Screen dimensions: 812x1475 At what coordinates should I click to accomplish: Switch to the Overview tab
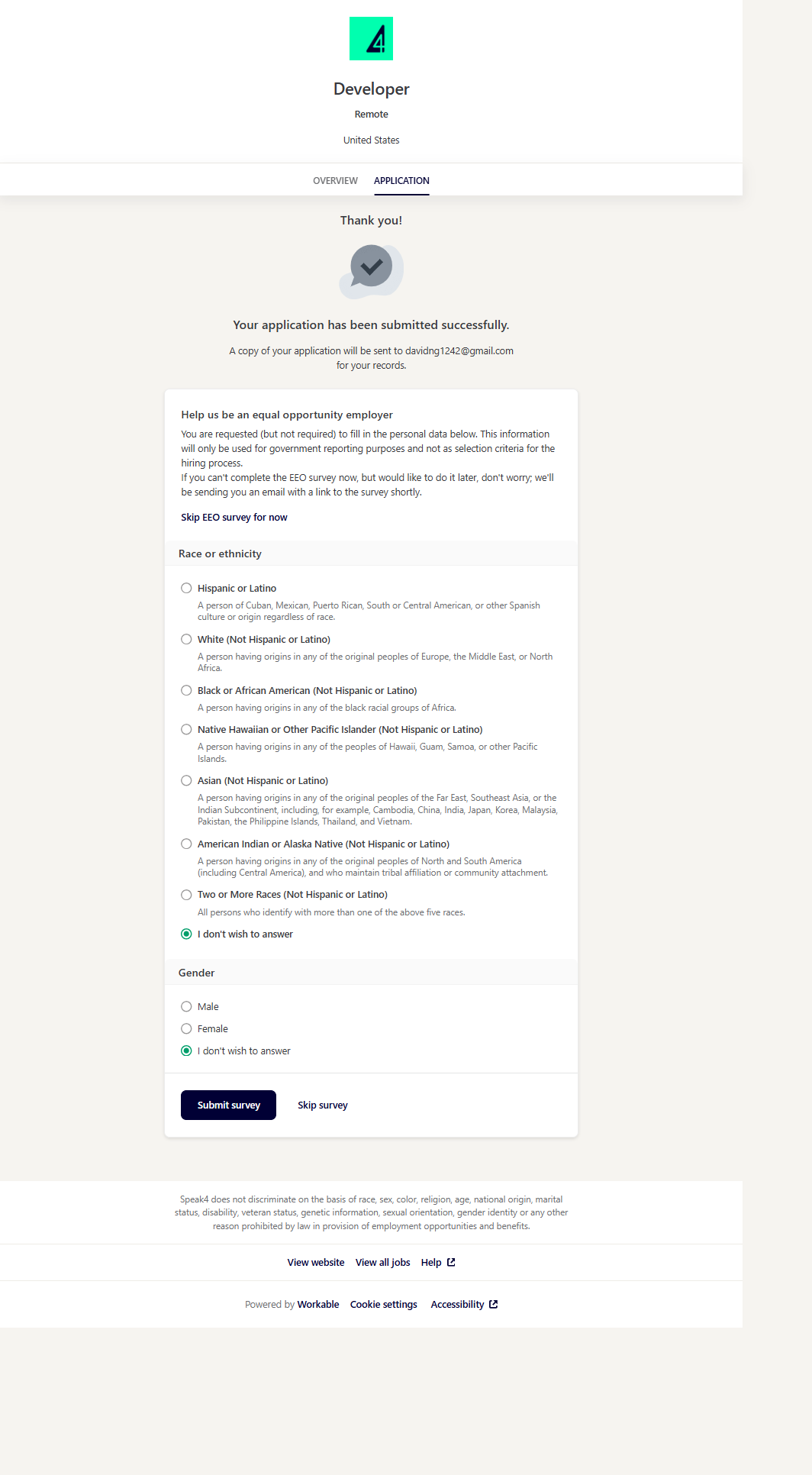pos(335,181)
